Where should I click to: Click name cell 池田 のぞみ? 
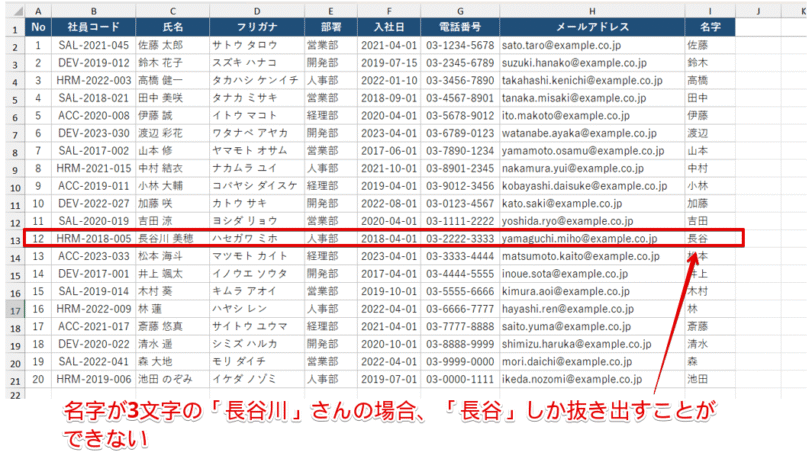tap(172, 379)
